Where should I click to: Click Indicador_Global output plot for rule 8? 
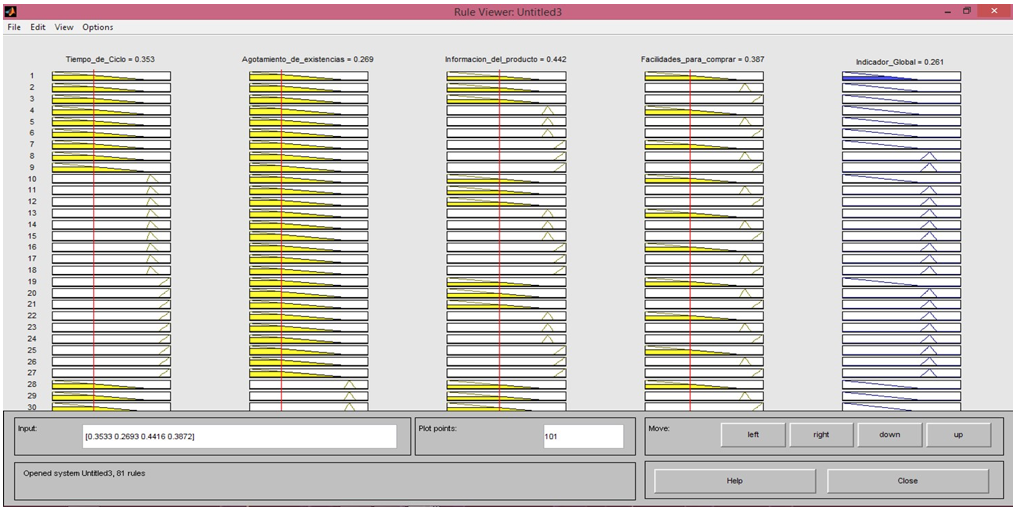[902, 156]
